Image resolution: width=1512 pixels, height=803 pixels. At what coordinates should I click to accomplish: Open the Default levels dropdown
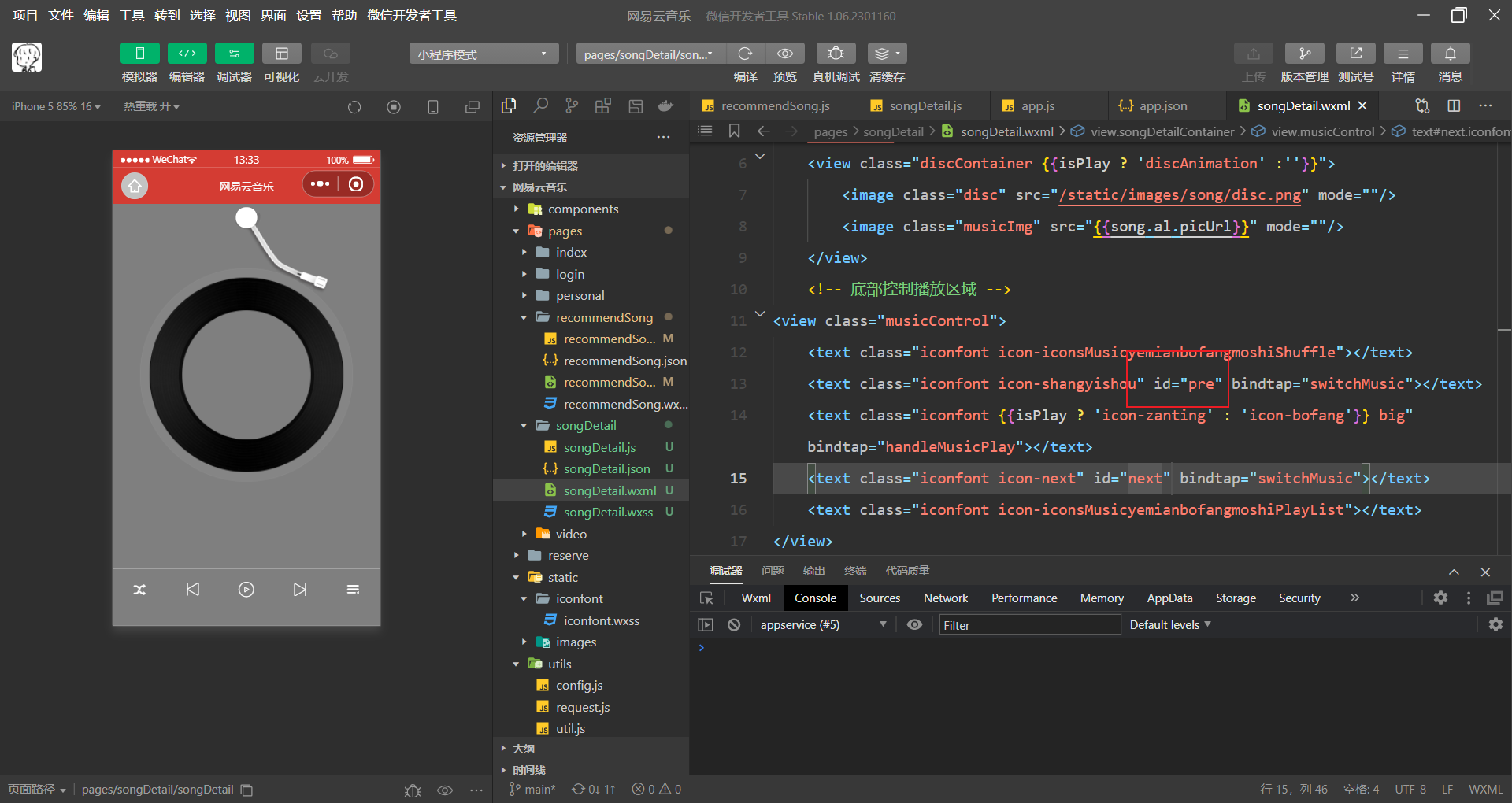[x=1170, y=625]
